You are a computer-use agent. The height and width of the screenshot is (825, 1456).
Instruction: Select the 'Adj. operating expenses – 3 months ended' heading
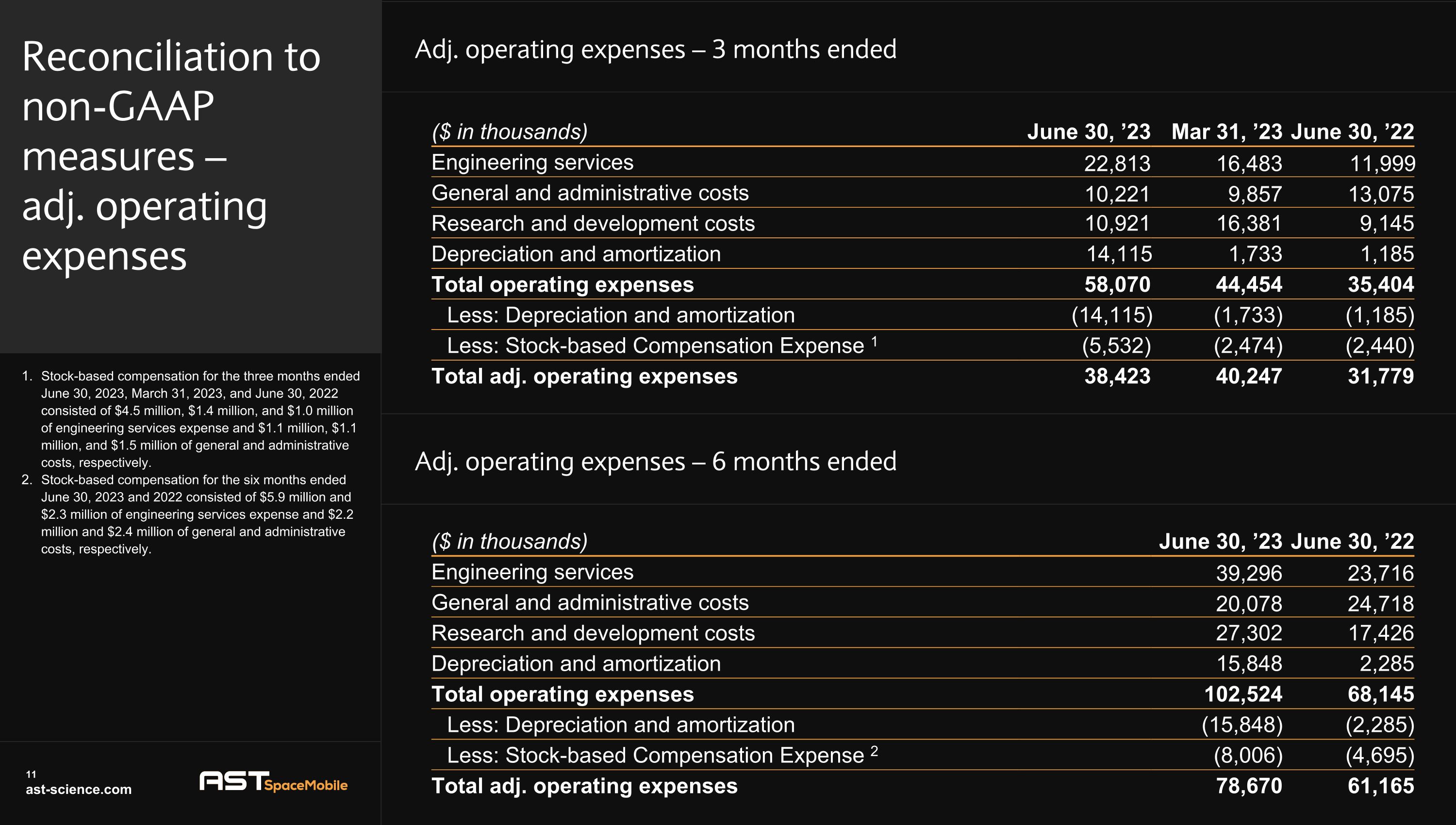pos(655,50)
